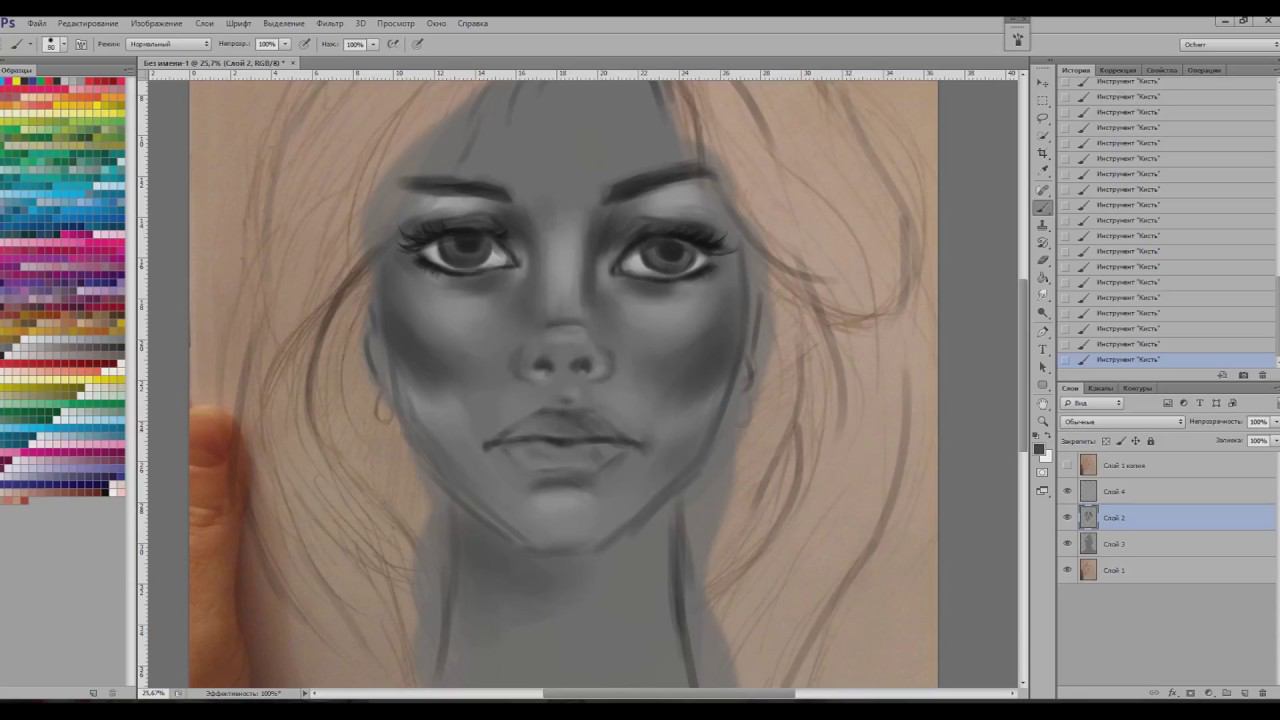Open the Фильтр menu
The width and height of the screenshot is (1280, 720).
(x=329, y=23)
